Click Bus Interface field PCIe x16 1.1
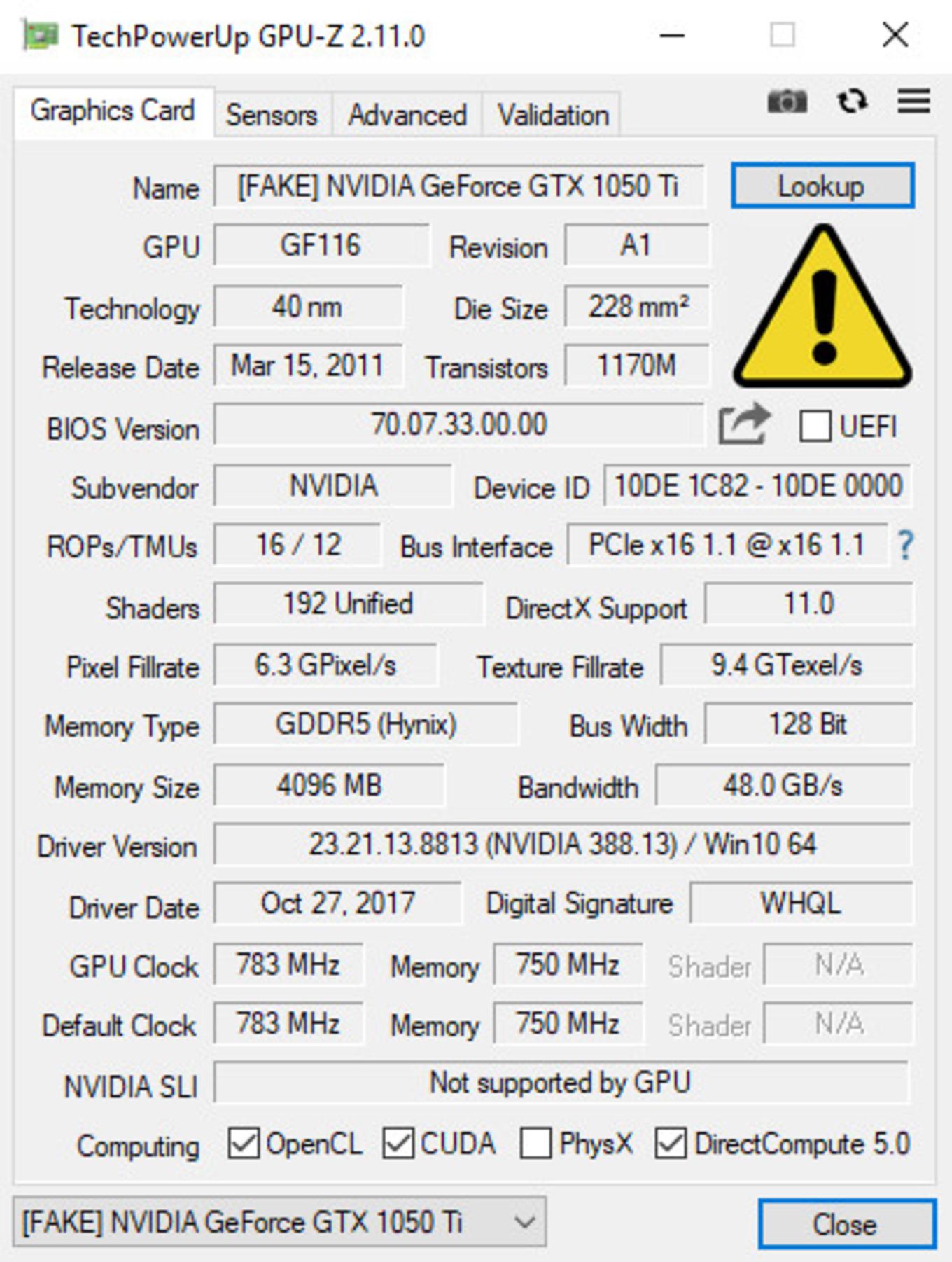 pos(728,545)
